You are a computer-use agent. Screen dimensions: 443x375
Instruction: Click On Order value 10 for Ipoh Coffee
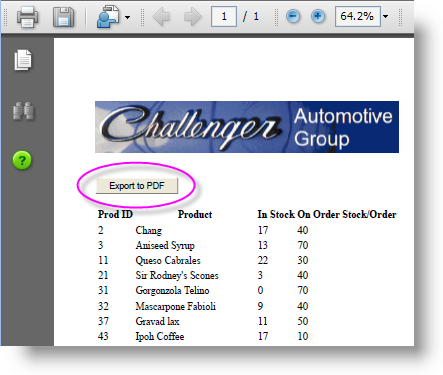tap(303, 336)
